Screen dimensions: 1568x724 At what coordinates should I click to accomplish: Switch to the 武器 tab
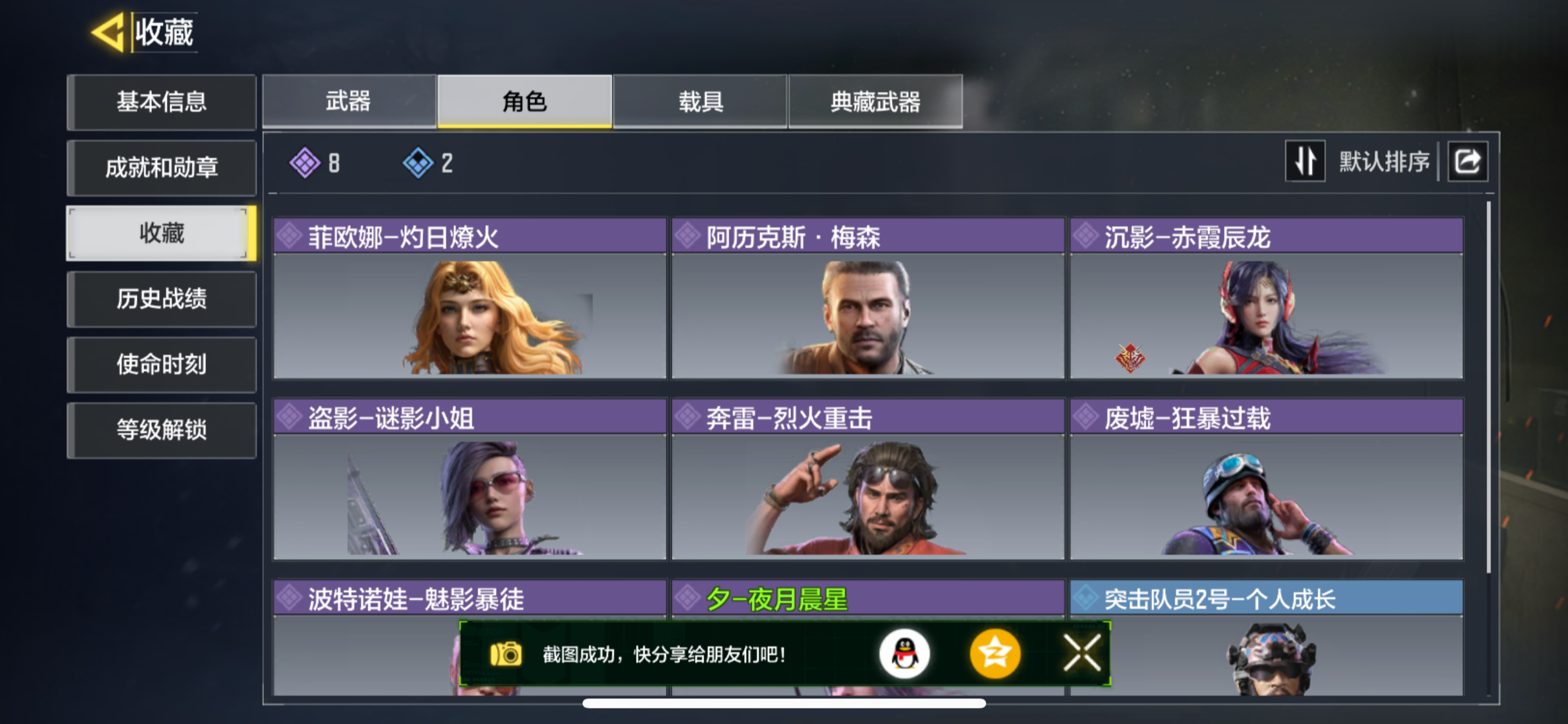point(349,102)
